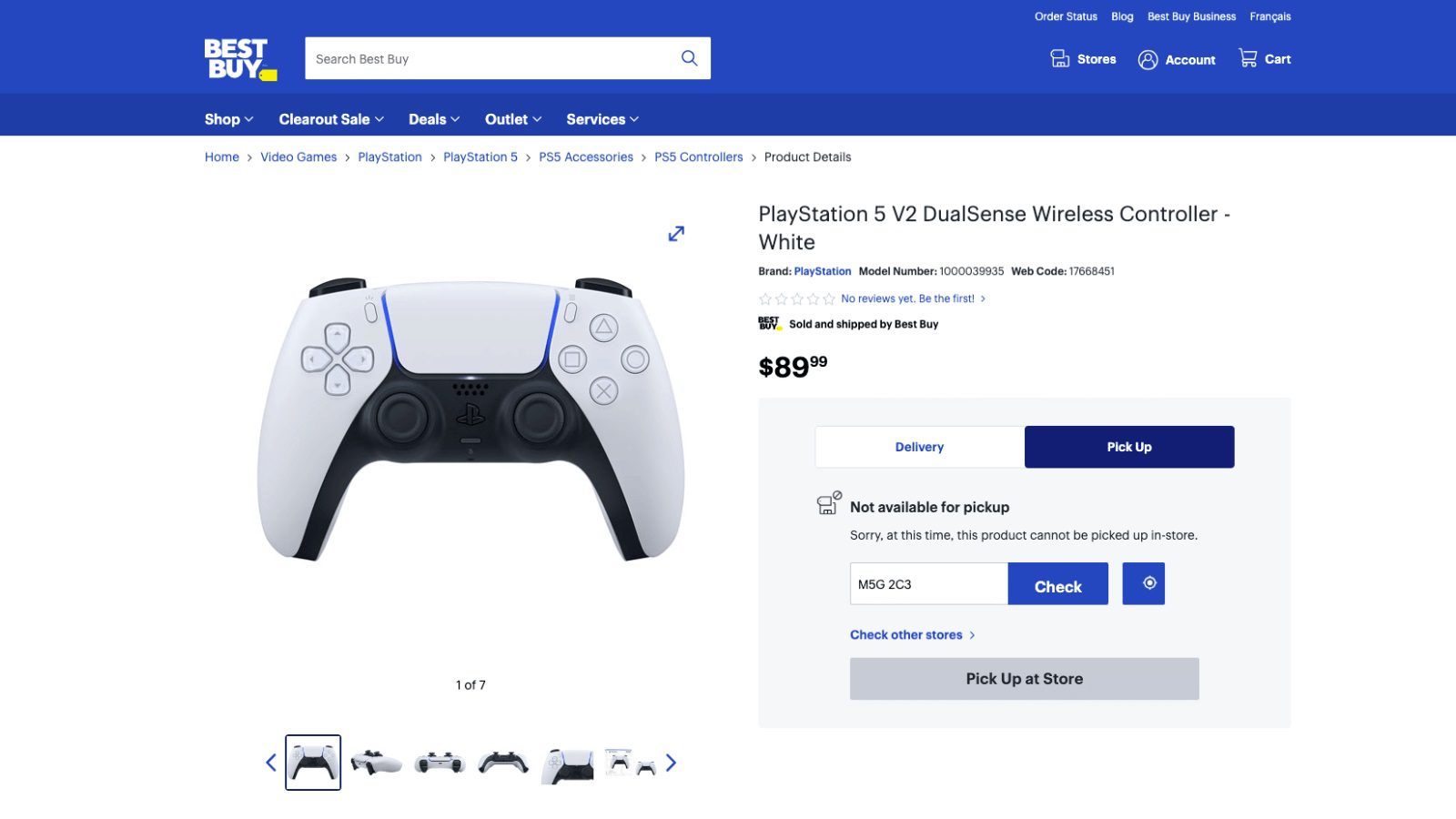Open the Stores locator icon
1456x819 pixels.
1059,59
